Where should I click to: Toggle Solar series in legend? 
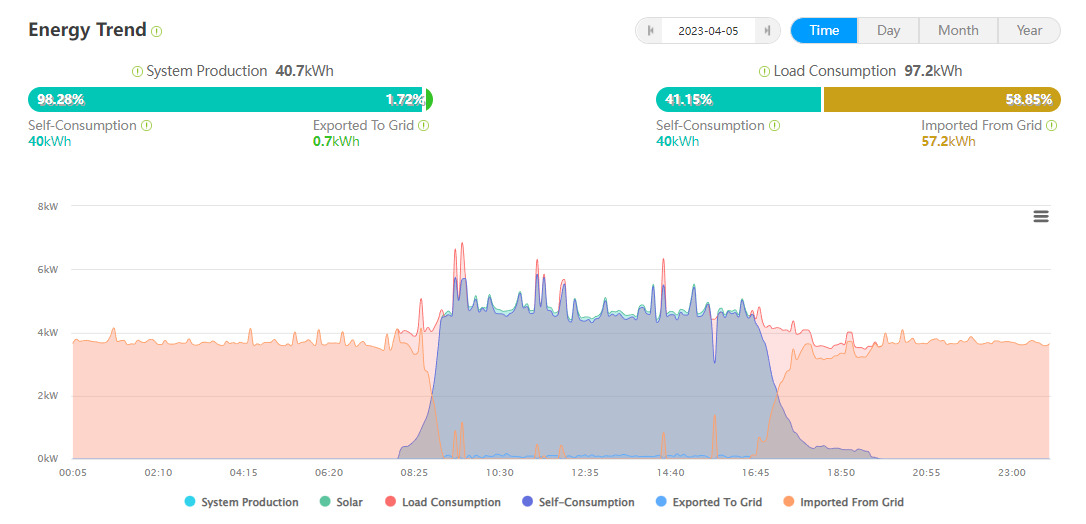tap(342, 503)
